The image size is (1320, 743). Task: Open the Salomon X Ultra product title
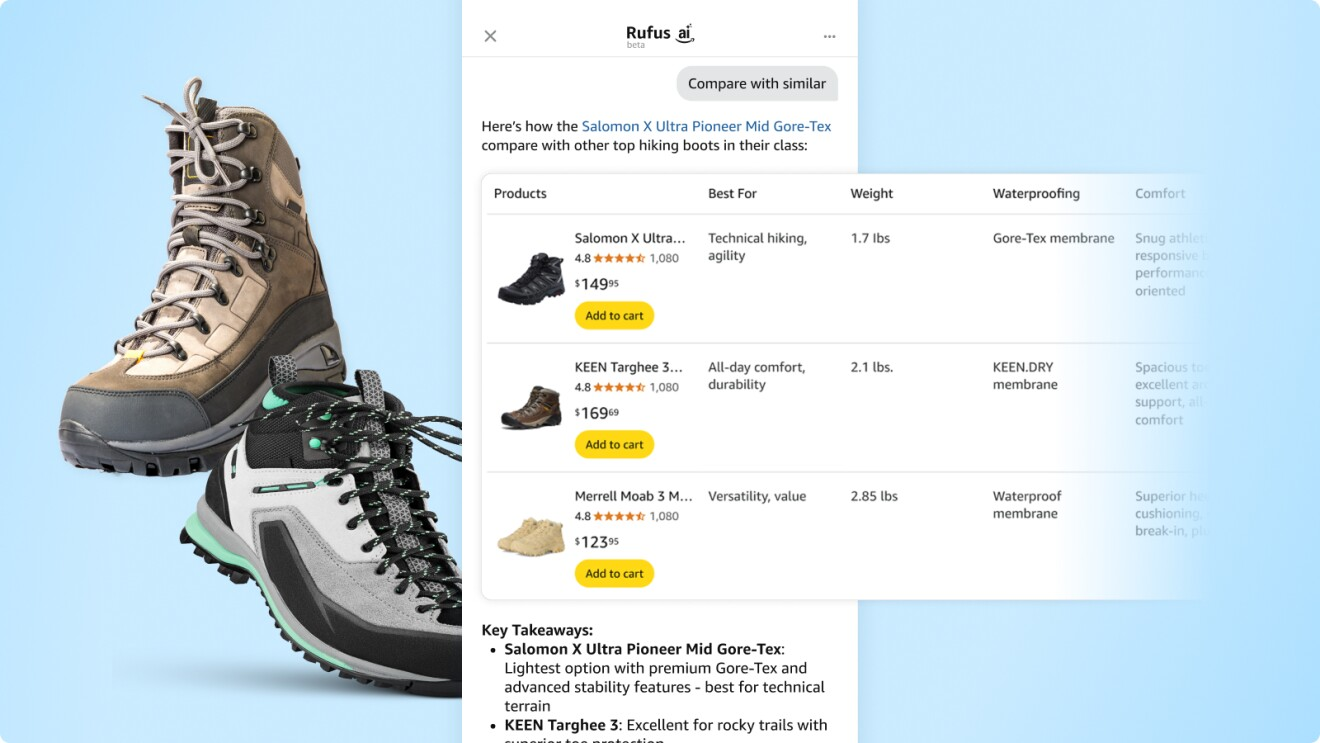[x=630, y=238]
